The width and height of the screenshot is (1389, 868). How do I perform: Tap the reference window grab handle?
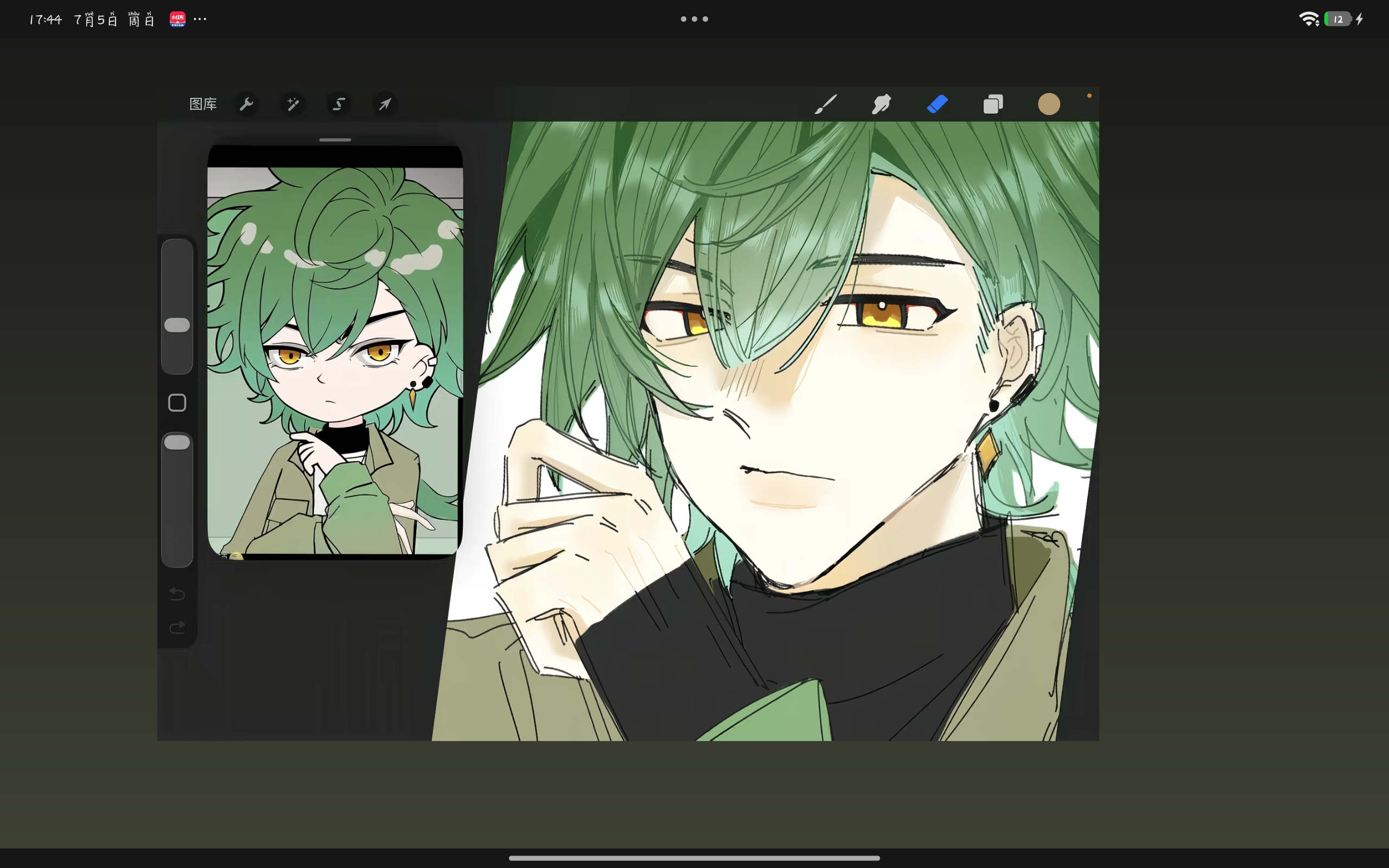(x=335, y=139)
